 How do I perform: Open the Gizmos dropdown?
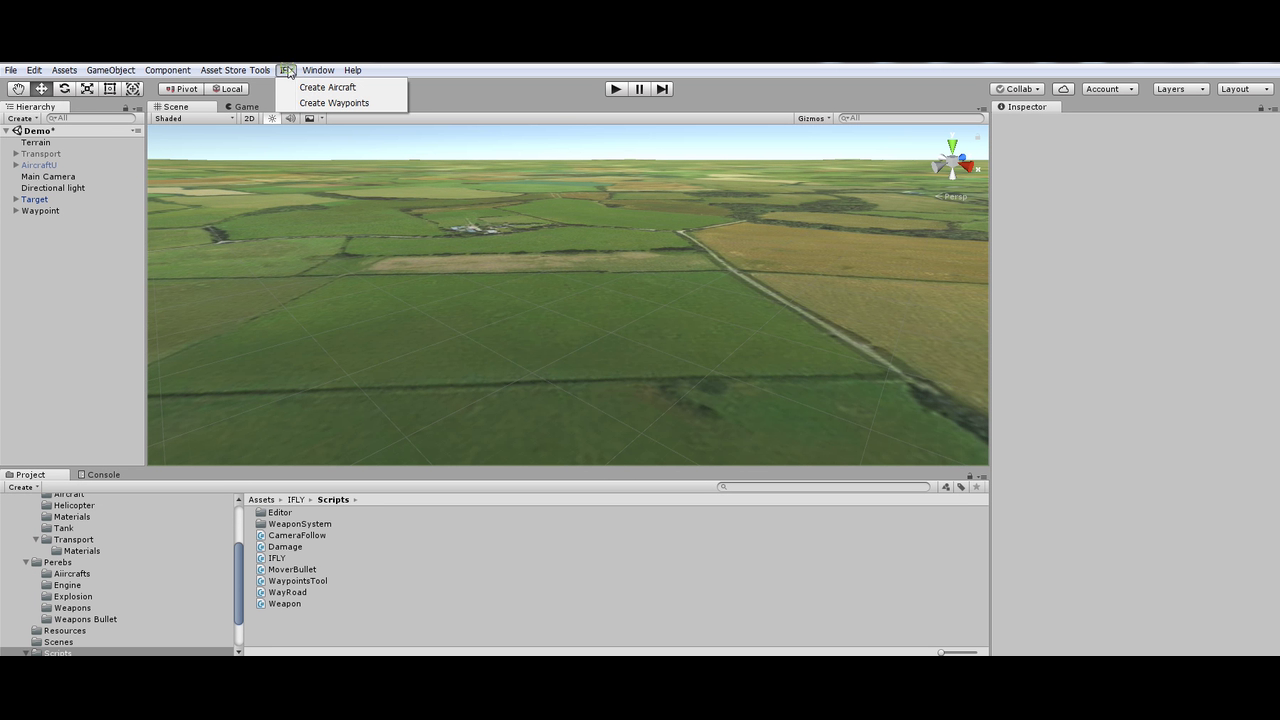pos(814,118)
